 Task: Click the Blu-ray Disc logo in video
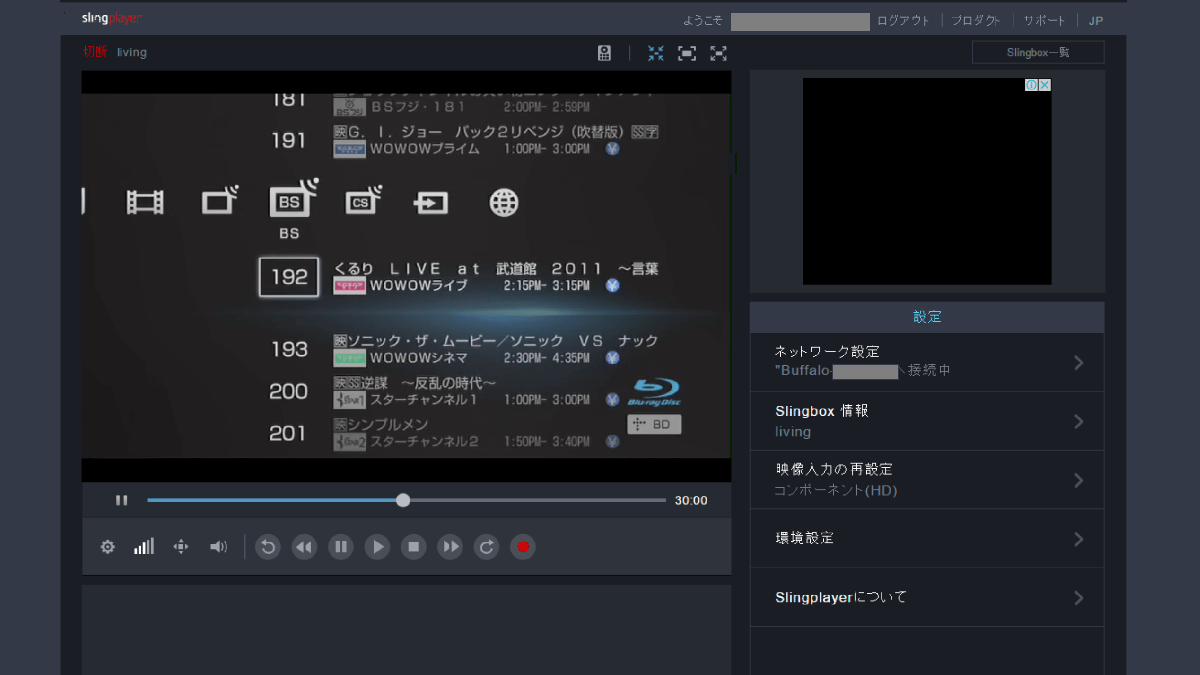tap(655, 392)
